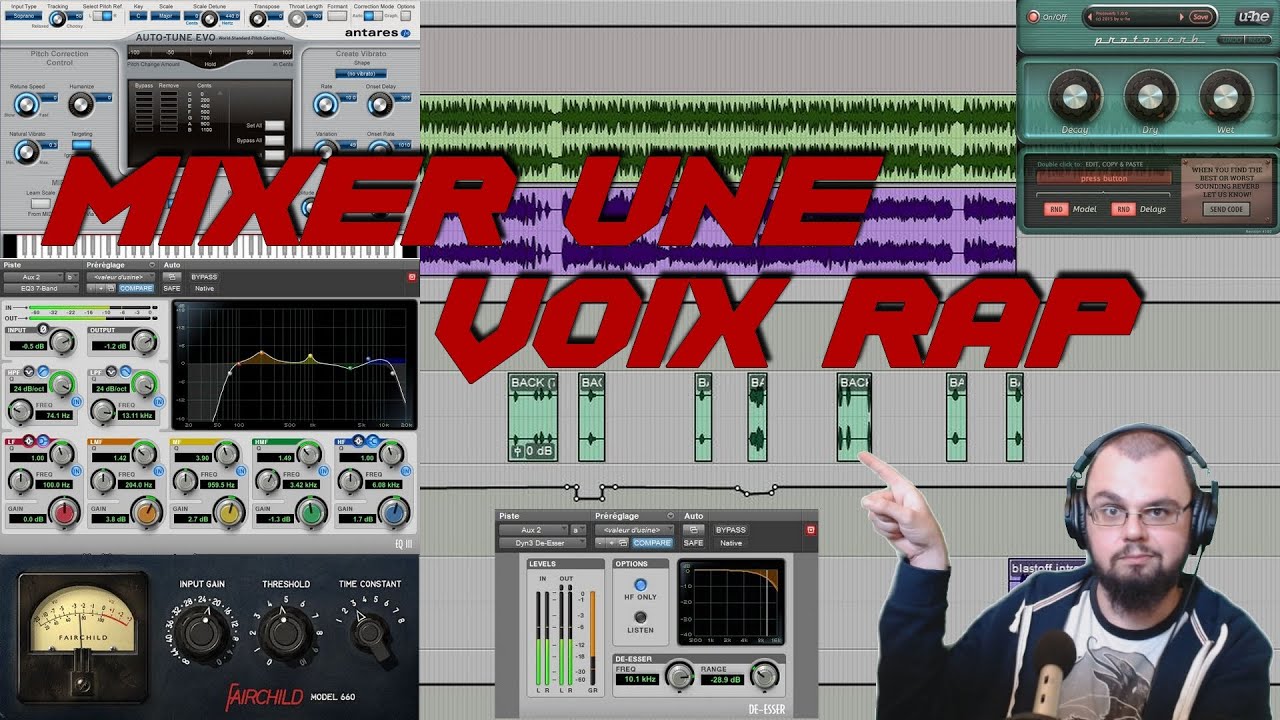This screenshot has width=1280, height=720.
Task: Click the preset copy icon in EQ3 header
Action: pyautogui.click(x=112, y=289)
